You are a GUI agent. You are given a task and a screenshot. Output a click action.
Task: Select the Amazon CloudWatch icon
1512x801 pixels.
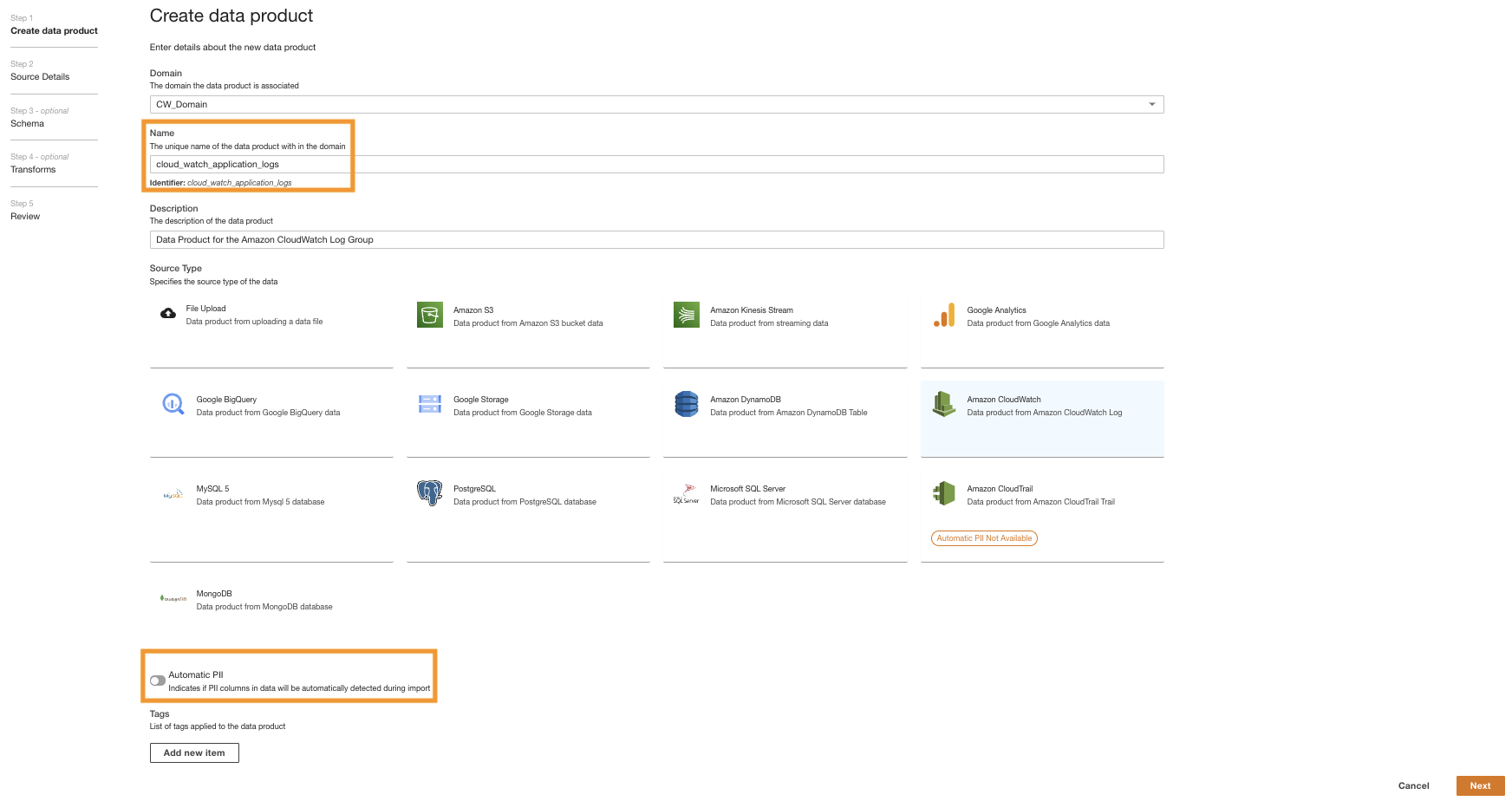point(944,404)
